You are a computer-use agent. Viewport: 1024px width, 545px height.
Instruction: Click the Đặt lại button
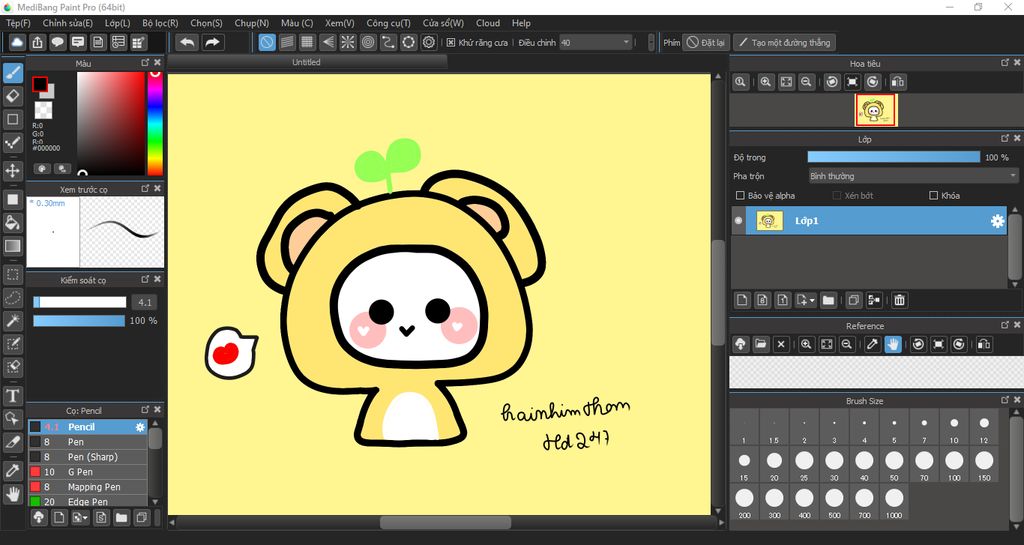(x=706, y=42)
